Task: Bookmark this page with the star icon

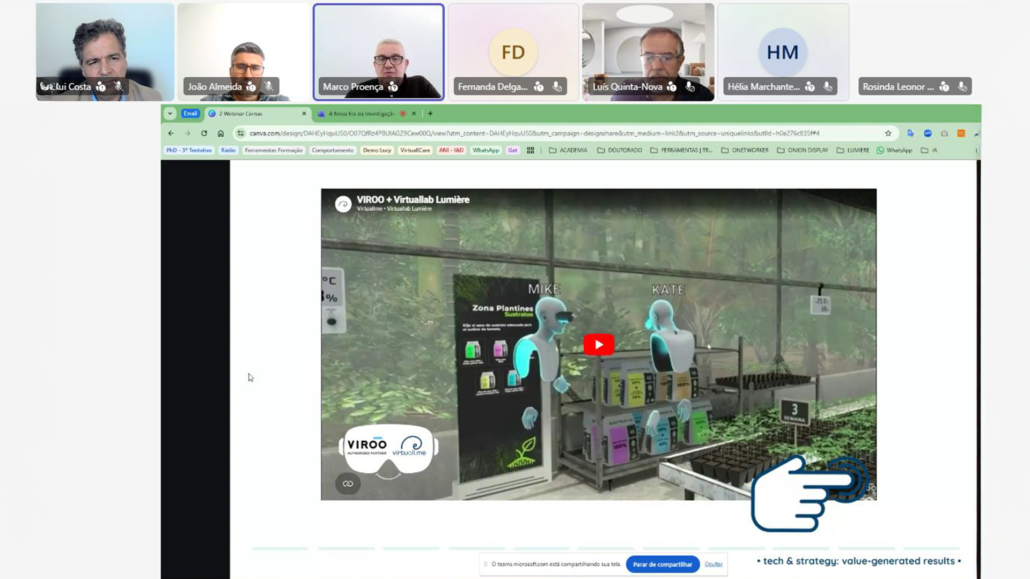Action: click(x=888, y=133)
